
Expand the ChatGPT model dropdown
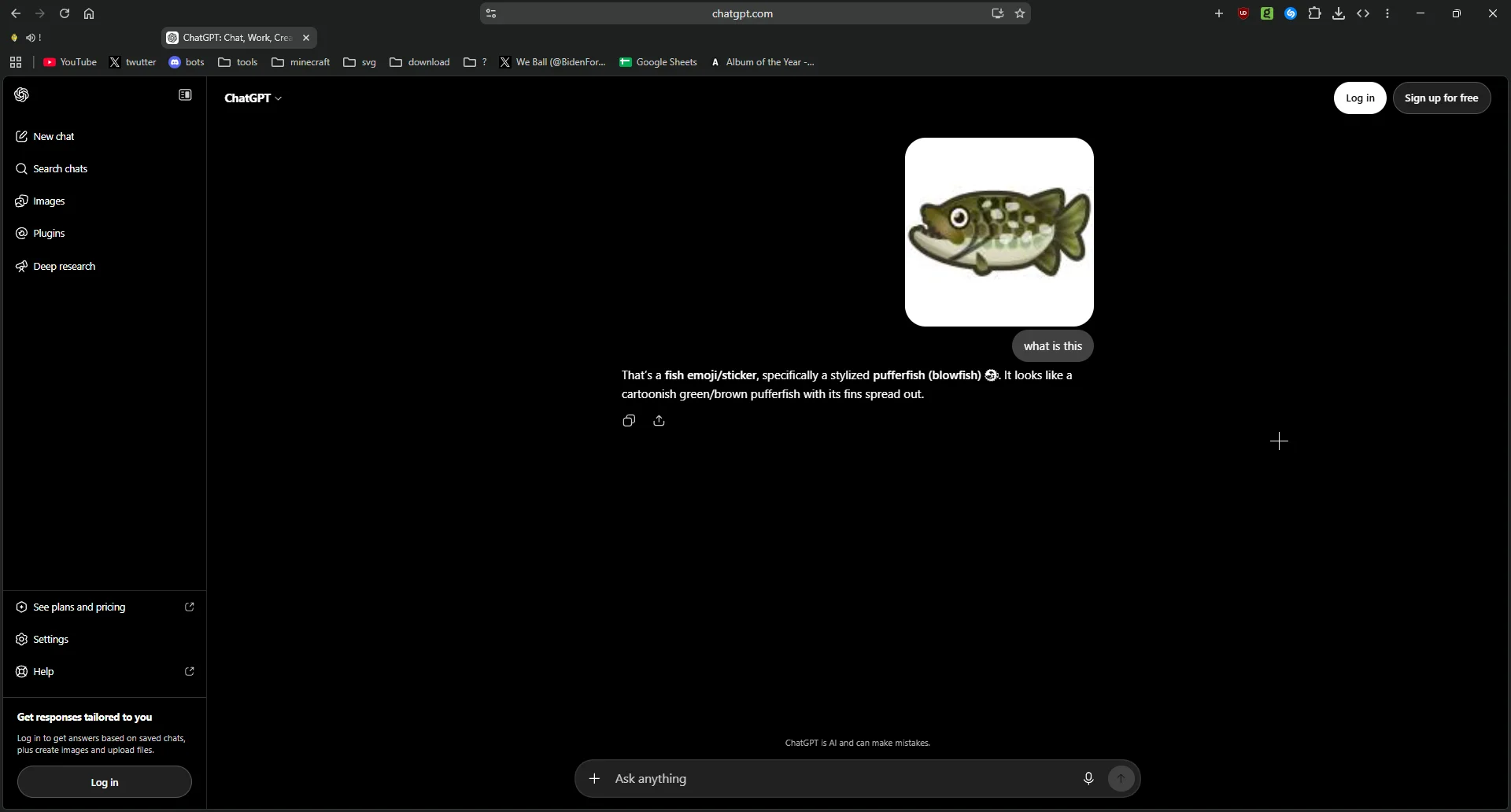click(x=253, y=98)
